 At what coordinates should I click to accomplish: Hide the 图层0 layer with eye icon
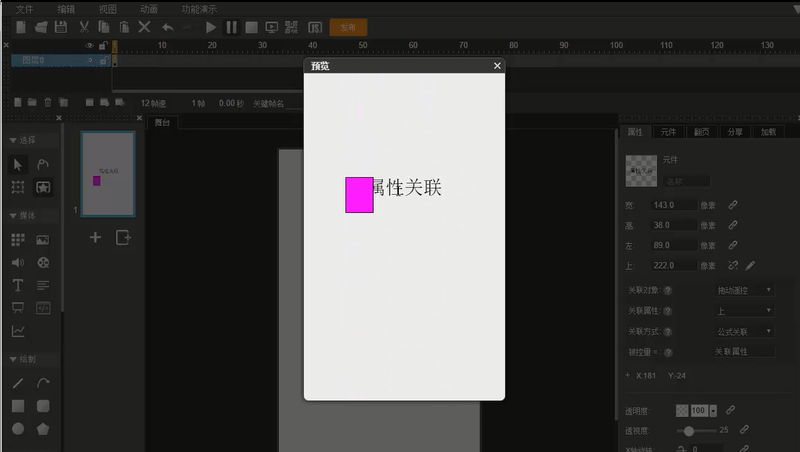(x=89, y=60)
